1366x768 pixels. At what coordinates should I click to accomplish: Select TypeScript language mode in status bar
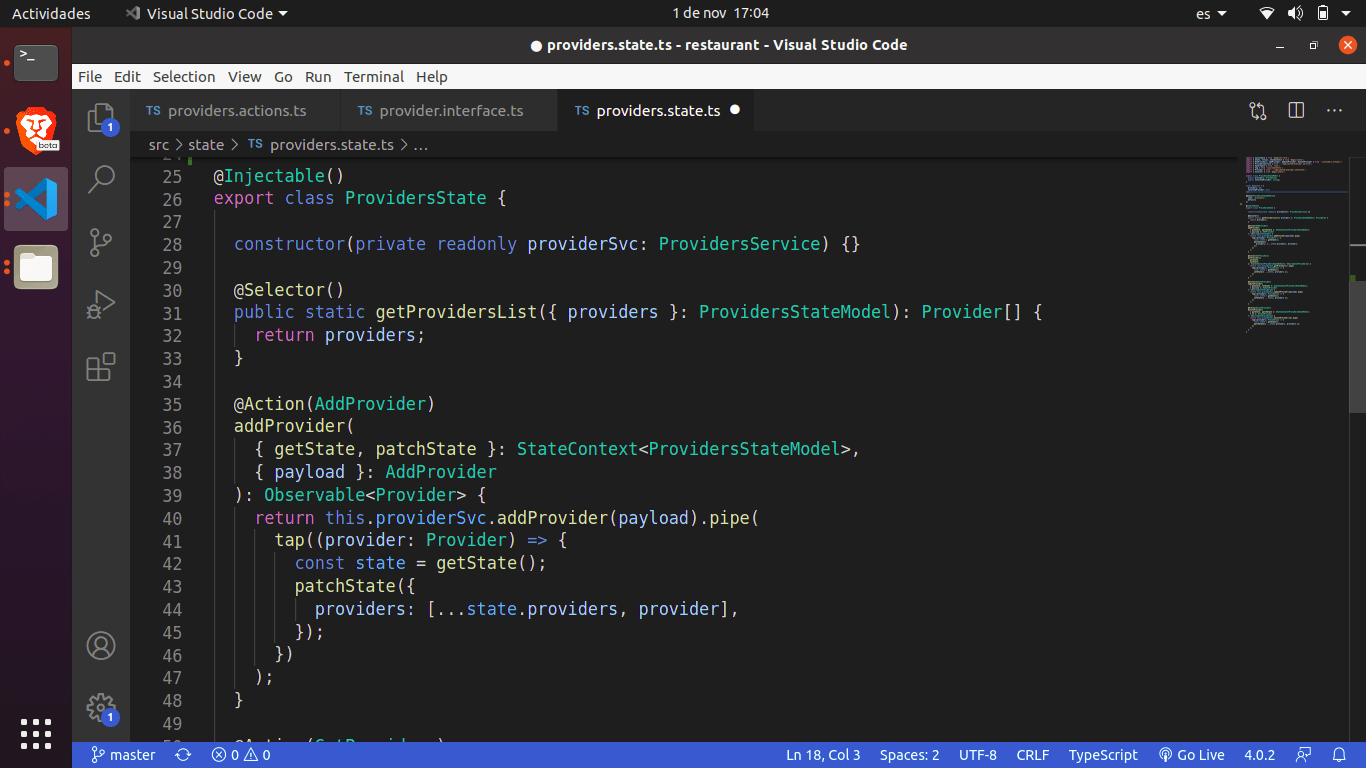pos(1103,755)
